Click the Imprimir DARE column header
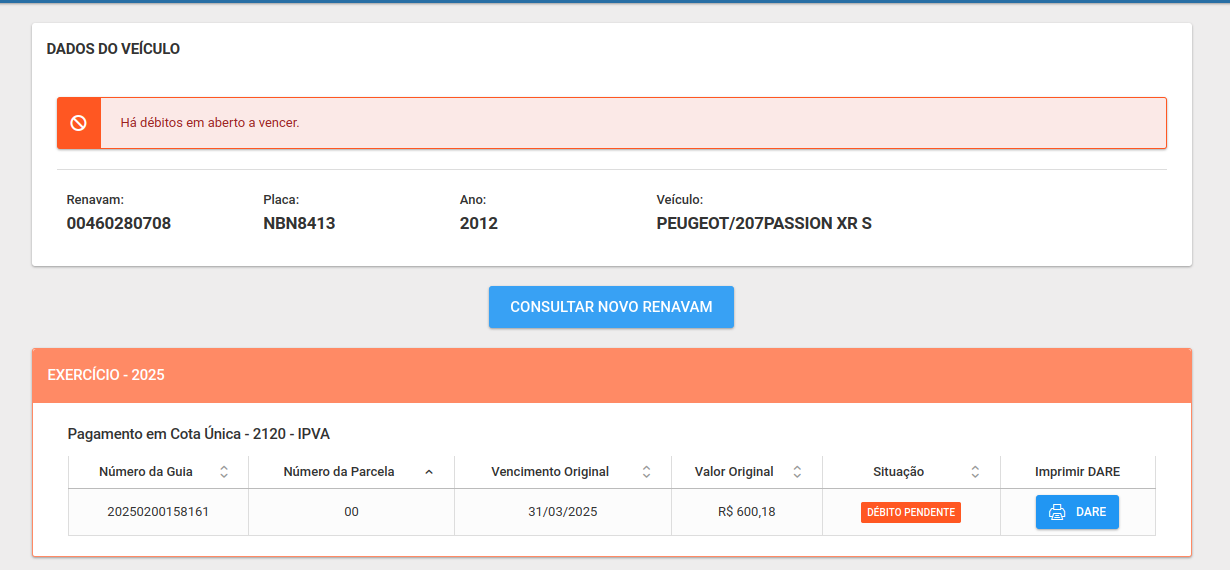This screenshot has height=570, width=1230. 1077,472
